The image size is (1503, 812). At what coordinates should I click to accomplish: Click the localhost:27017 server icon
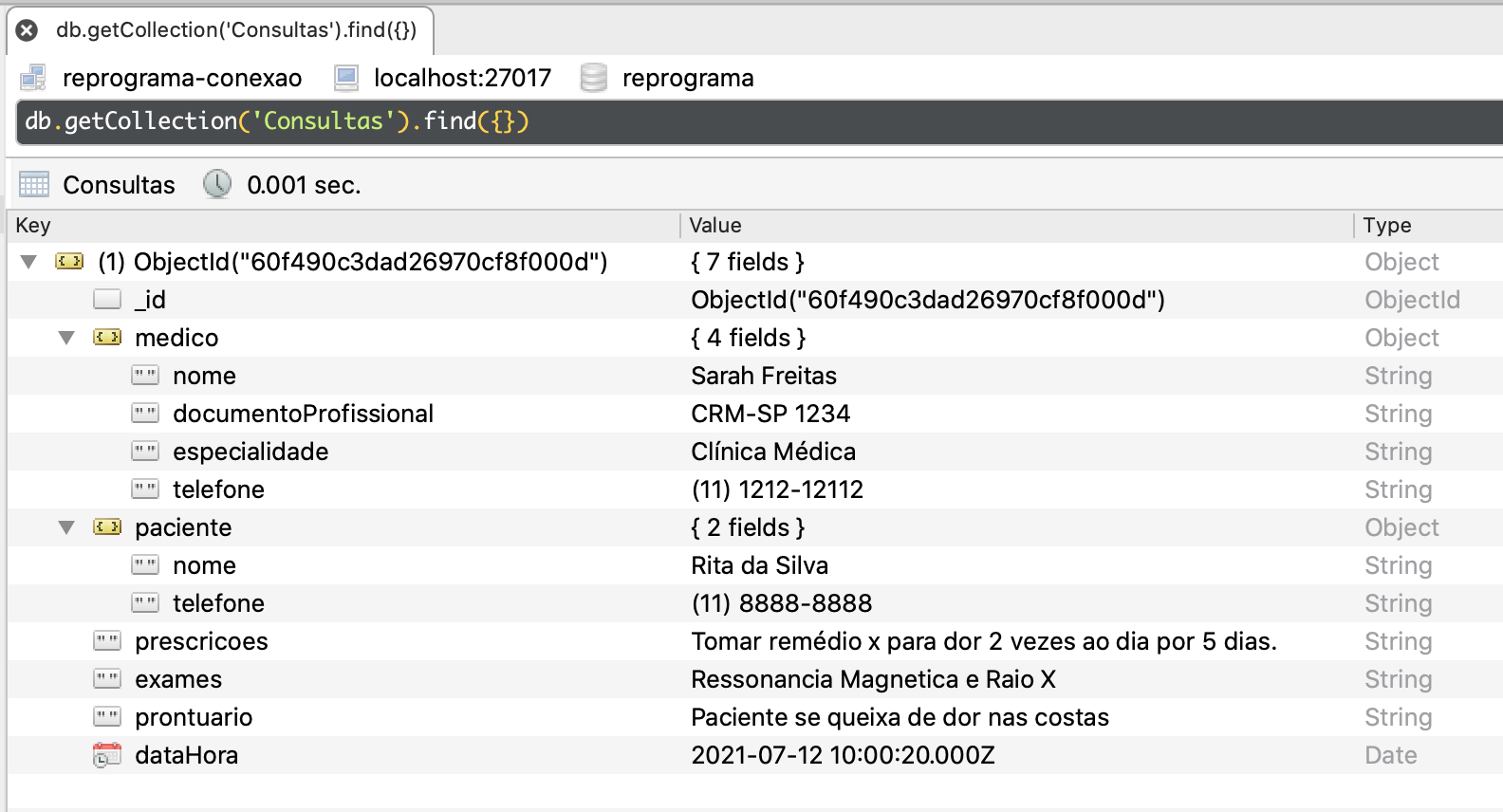click(346, 78)
